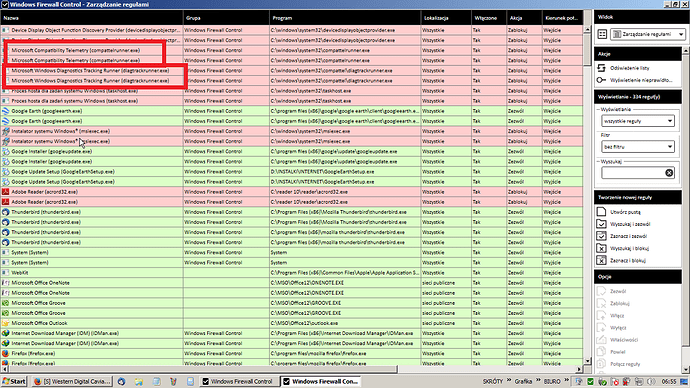Expand the SKRÓTY toolbar chevron on the taskbar
This screenshot has height=388, width=690.
(x=509, y=380)
